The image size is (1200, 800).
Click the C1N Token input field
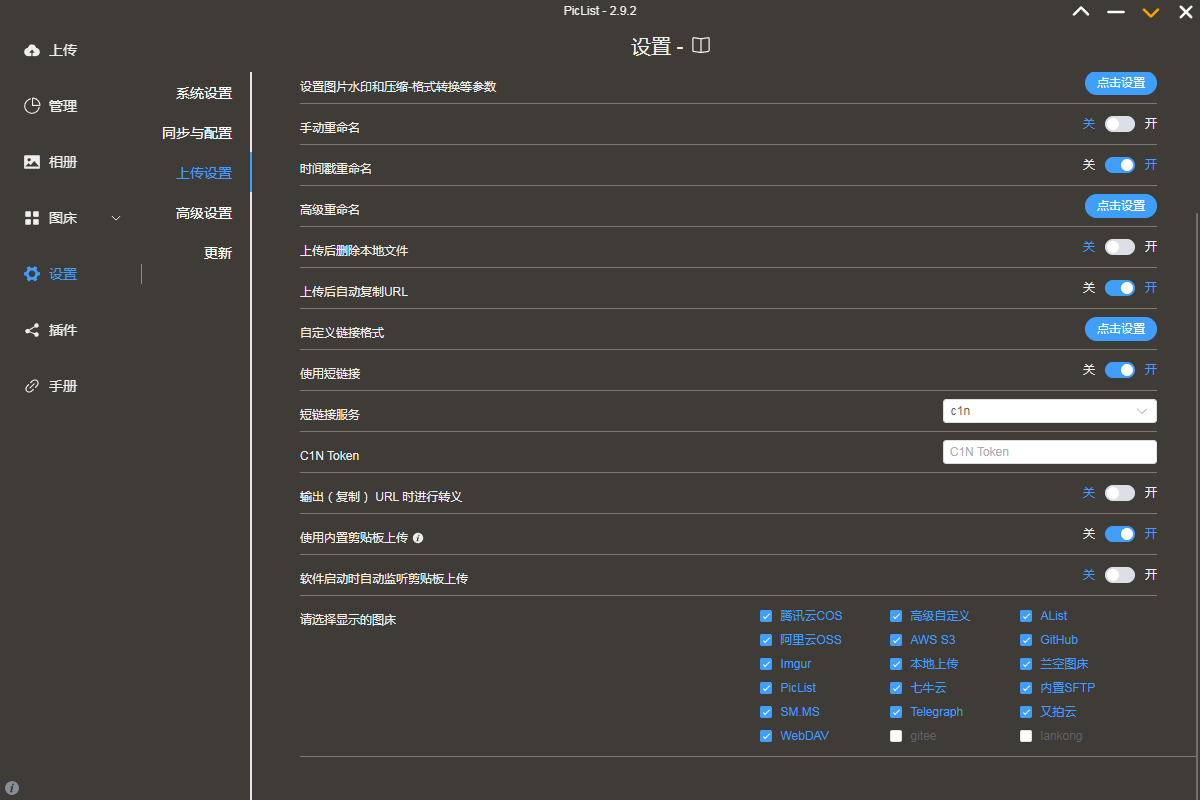[x=1050, y=452]
